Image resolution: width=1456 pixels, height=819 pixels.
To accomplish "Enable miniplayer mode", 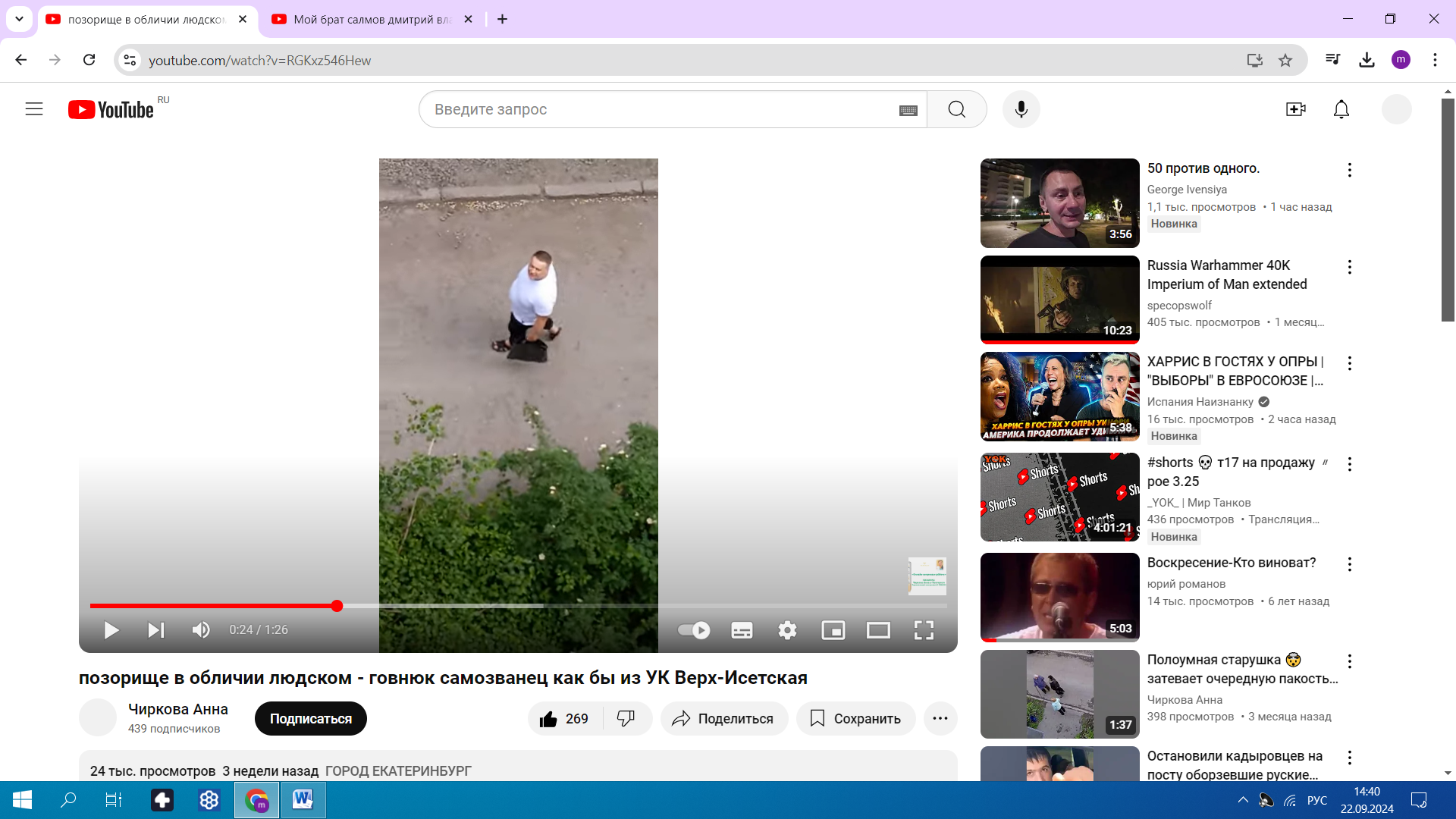I will pos(833,630).
